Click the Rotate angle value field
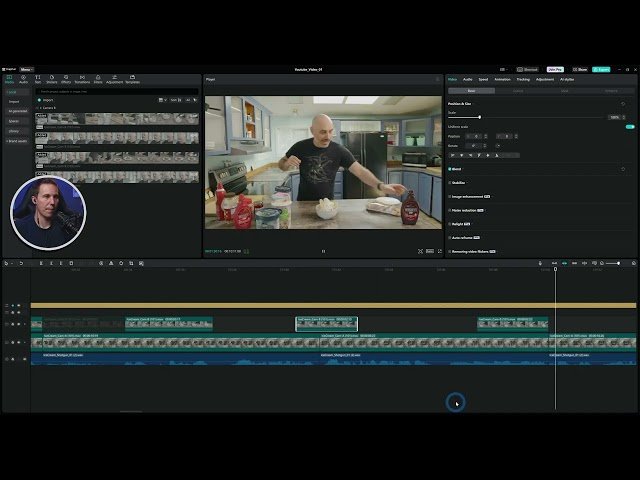640x480 pixels. pos(474,146)
